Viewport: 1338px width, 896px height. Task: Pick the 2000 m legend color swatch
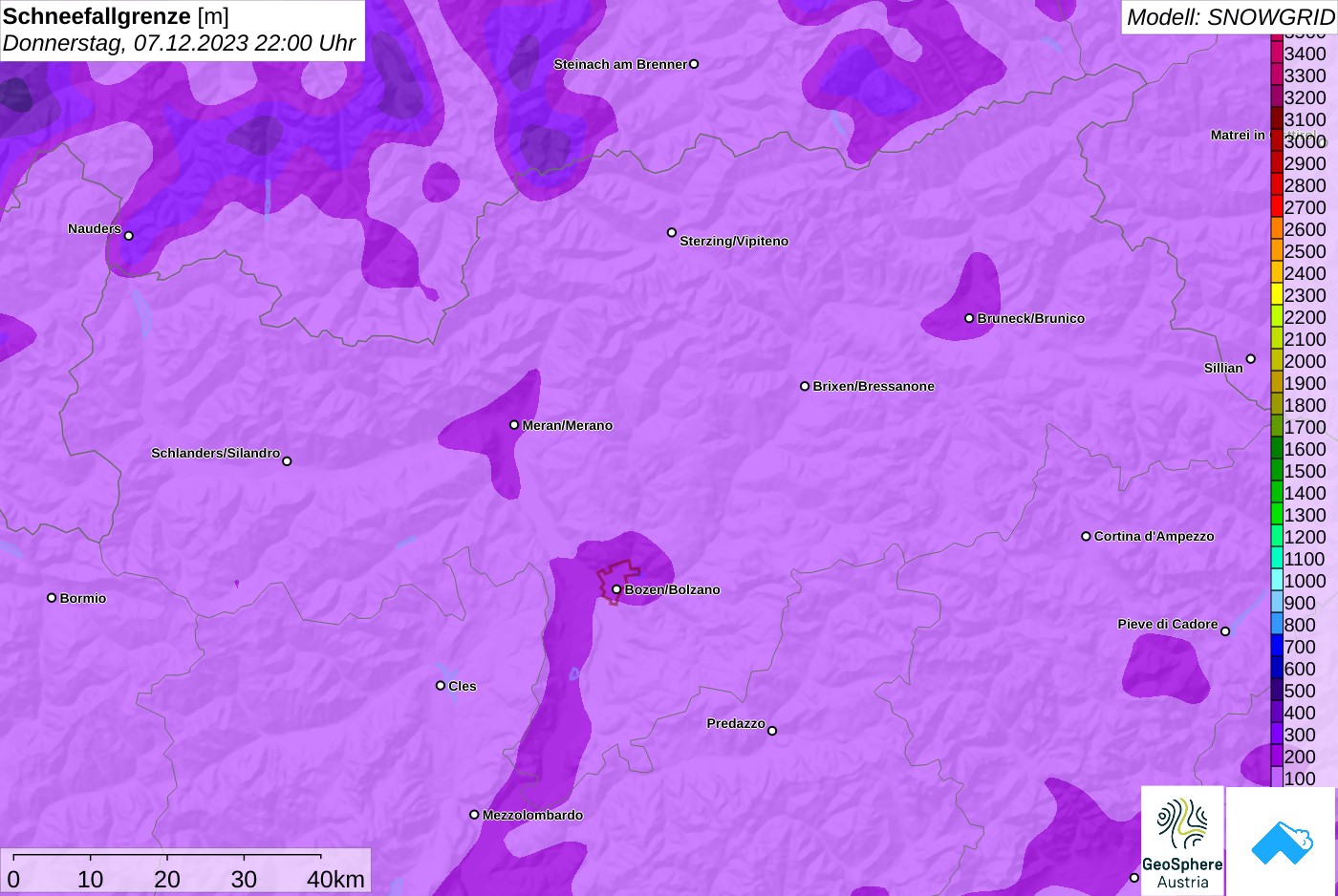coord(1276,360)
